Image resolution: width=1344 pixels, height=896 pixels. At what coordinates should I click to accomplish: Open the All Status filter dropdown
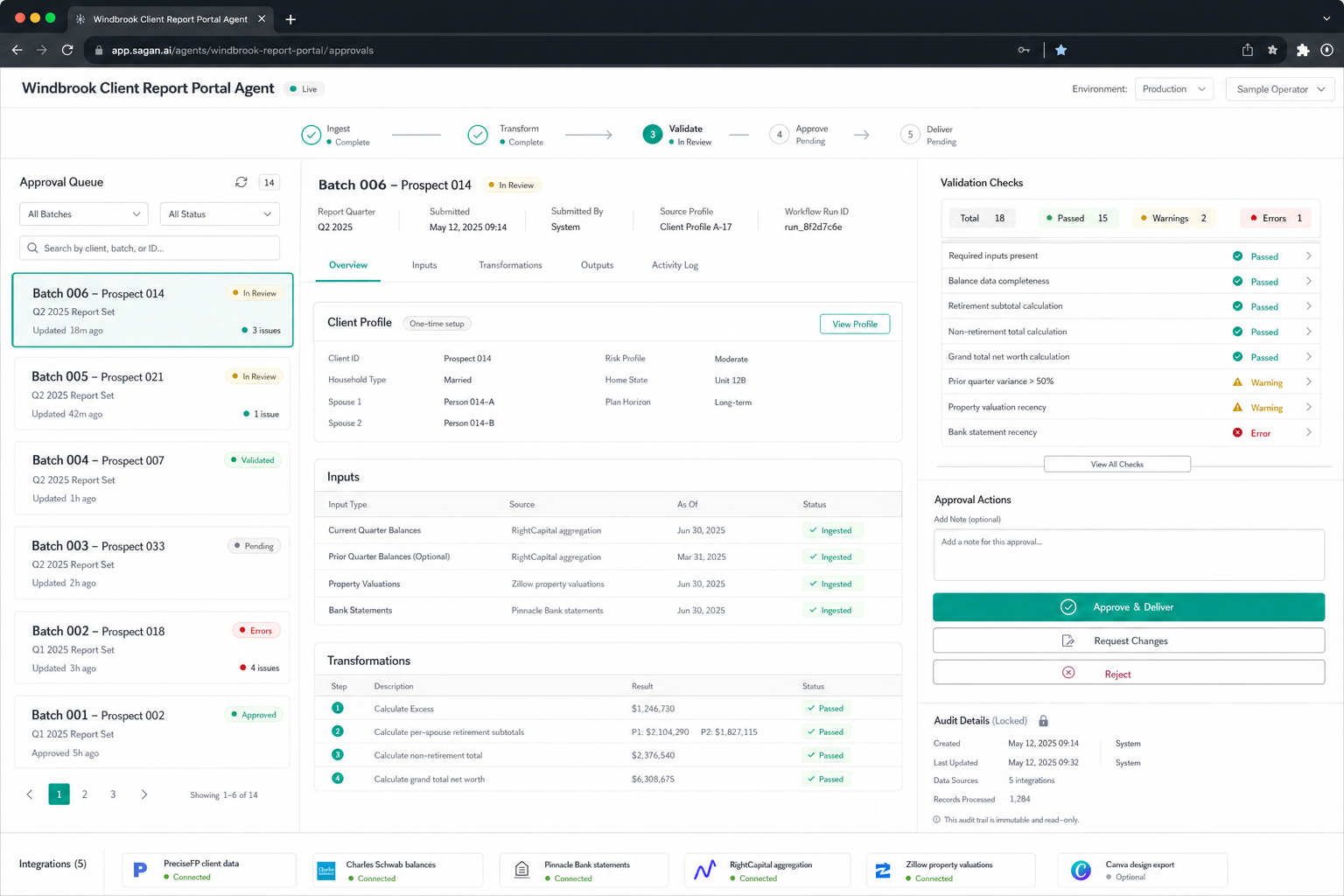pos(220,213)
